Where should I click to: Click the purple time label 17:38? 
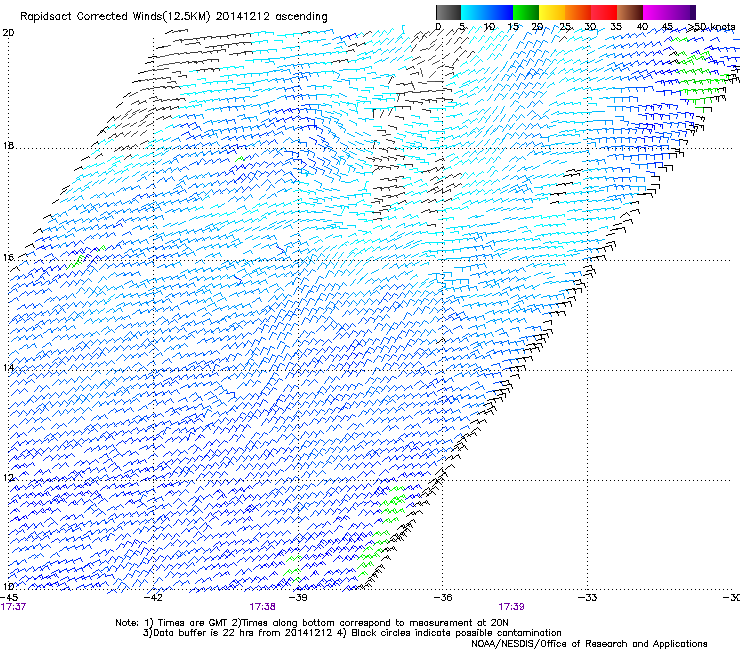pyautogui.click(x=262, y=607)
